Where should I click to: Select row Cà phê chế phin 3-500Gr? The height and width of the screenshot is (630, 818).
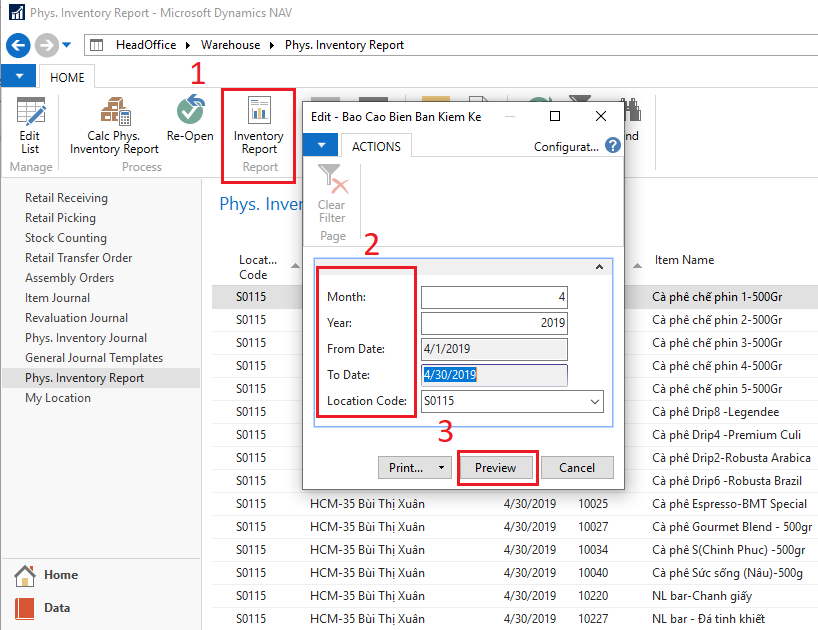pyautogui.click(x=717, y=343)
